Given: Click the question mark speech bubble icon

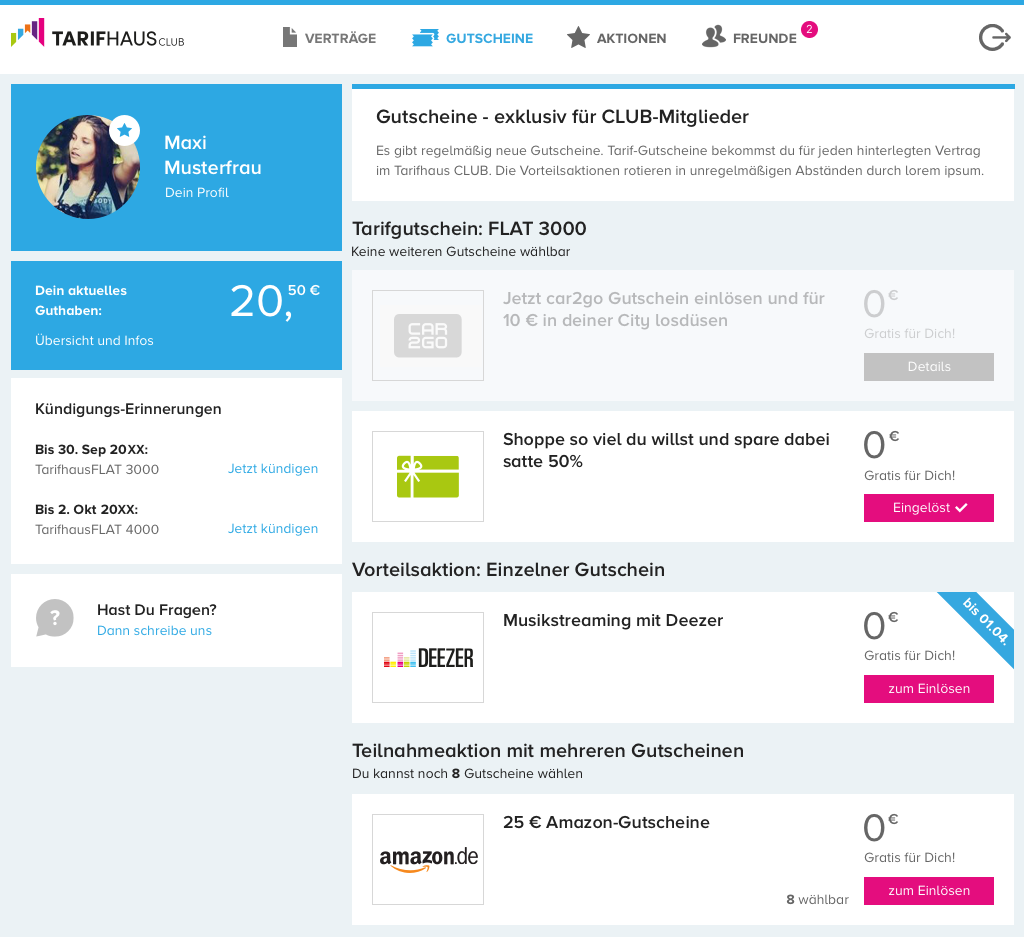Looking at the screenshot, I should [x=54, y=618].
